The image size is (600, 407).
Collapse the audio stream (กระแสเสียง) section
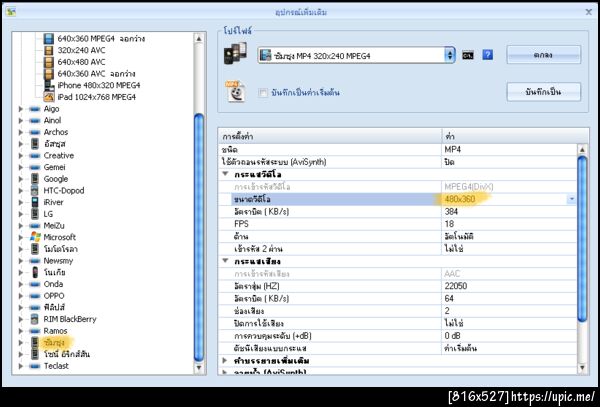pyautogui.click(x=225, y=261)
